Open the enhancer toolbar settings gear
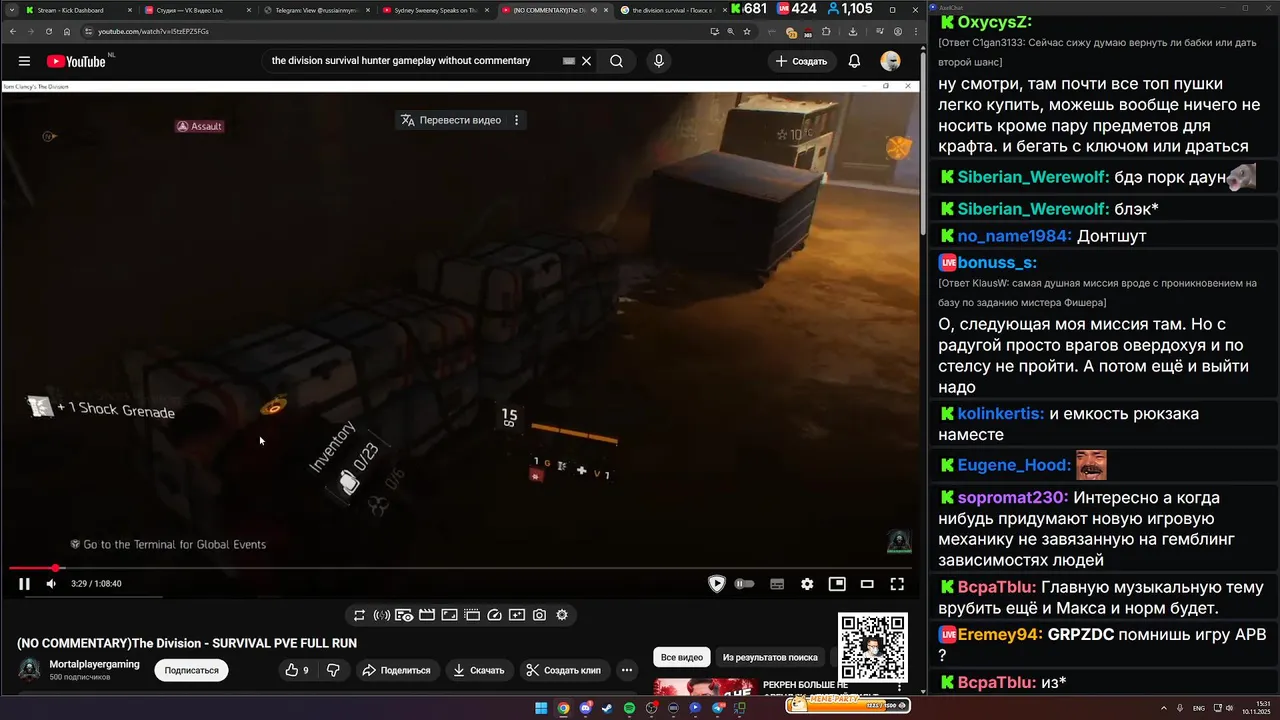 [562, 615]
